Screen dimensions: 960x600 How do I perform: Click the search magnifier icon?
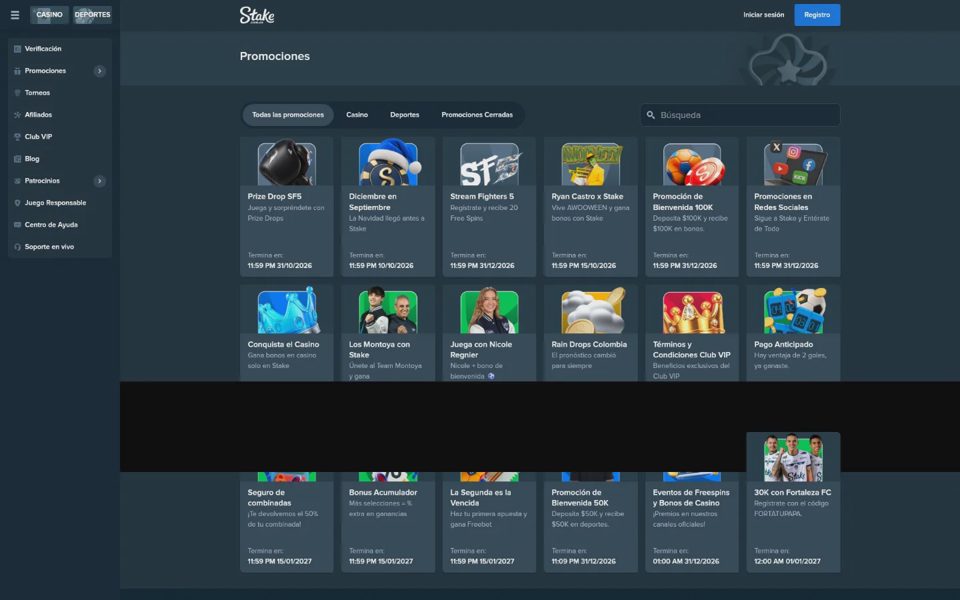pyautogui.click(x=651, y=115)
